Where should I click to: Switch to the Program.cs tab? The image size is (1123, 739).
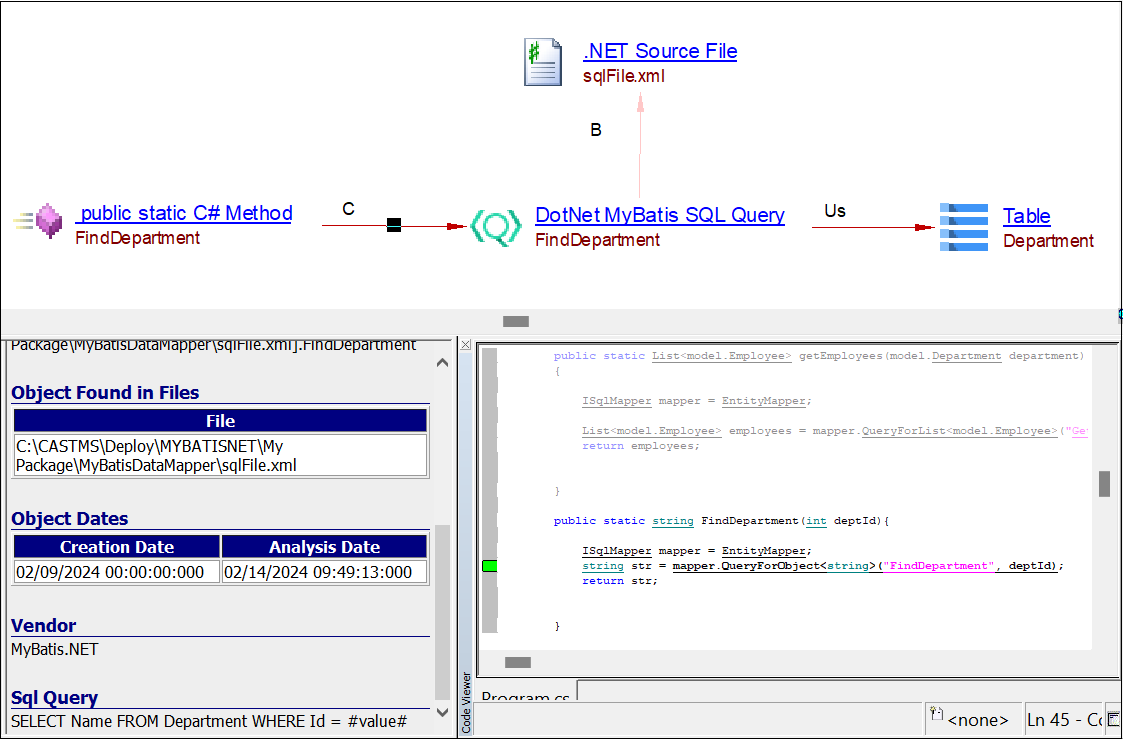coord(525,697)
